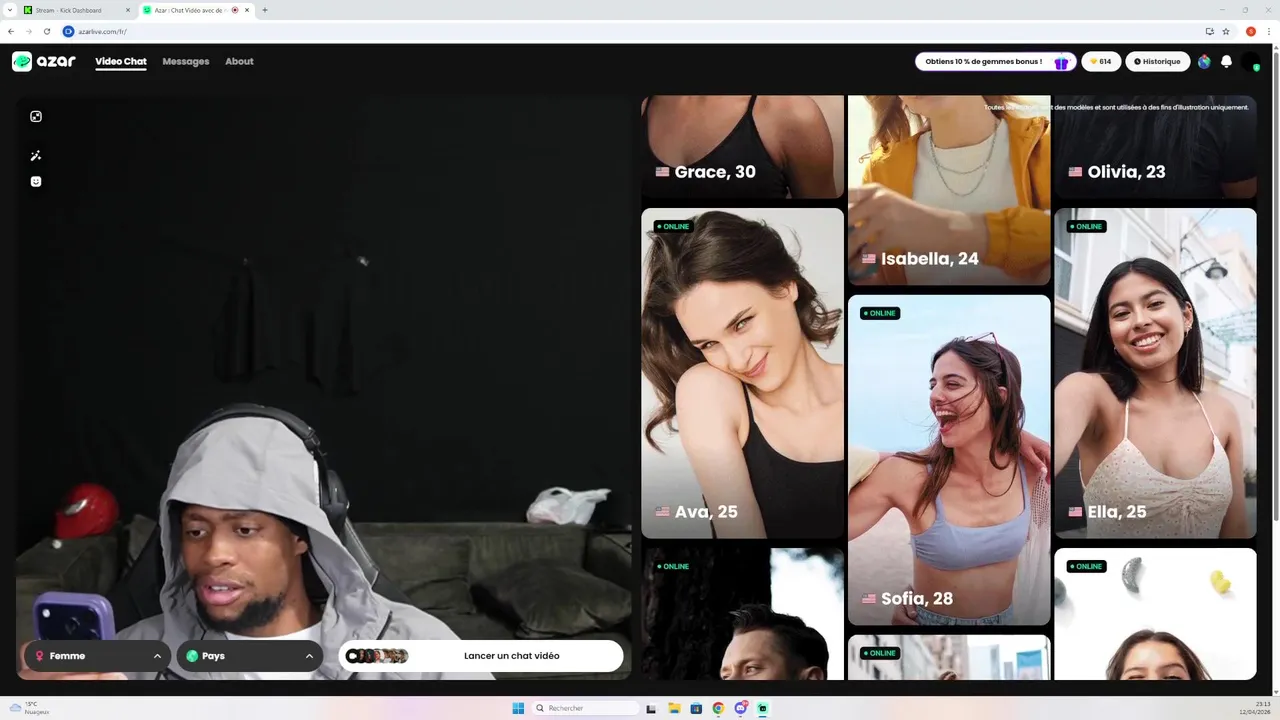Open the Chrome profile icon
This screenshot has width=1280, height=720.
coord(1250,31)
